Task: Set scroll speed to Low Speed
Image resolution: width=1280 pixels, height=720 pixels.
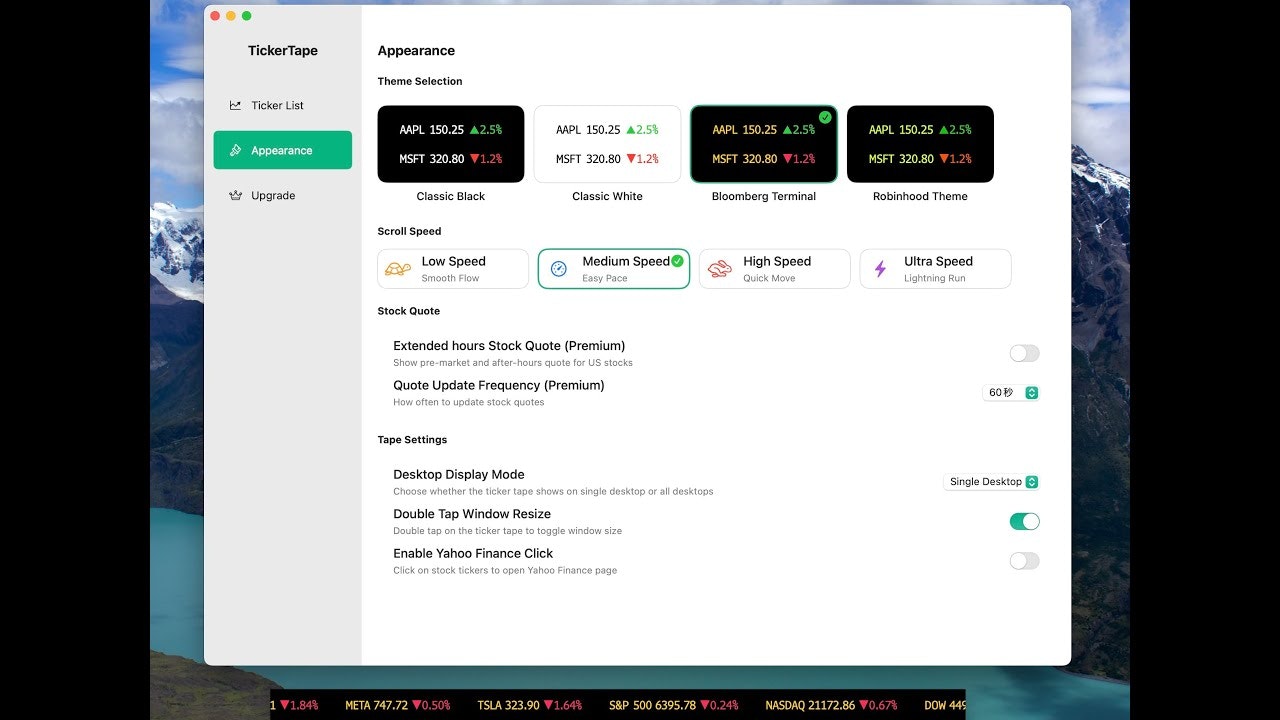Action: (453, 269)
